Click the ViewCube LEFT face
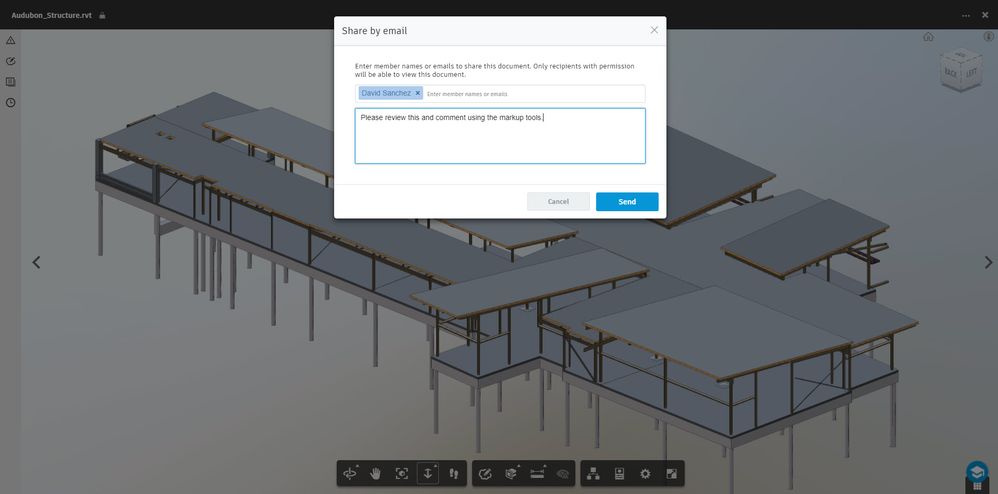The height and width of the screenshot is (494, 998). [x=971, y=73]
